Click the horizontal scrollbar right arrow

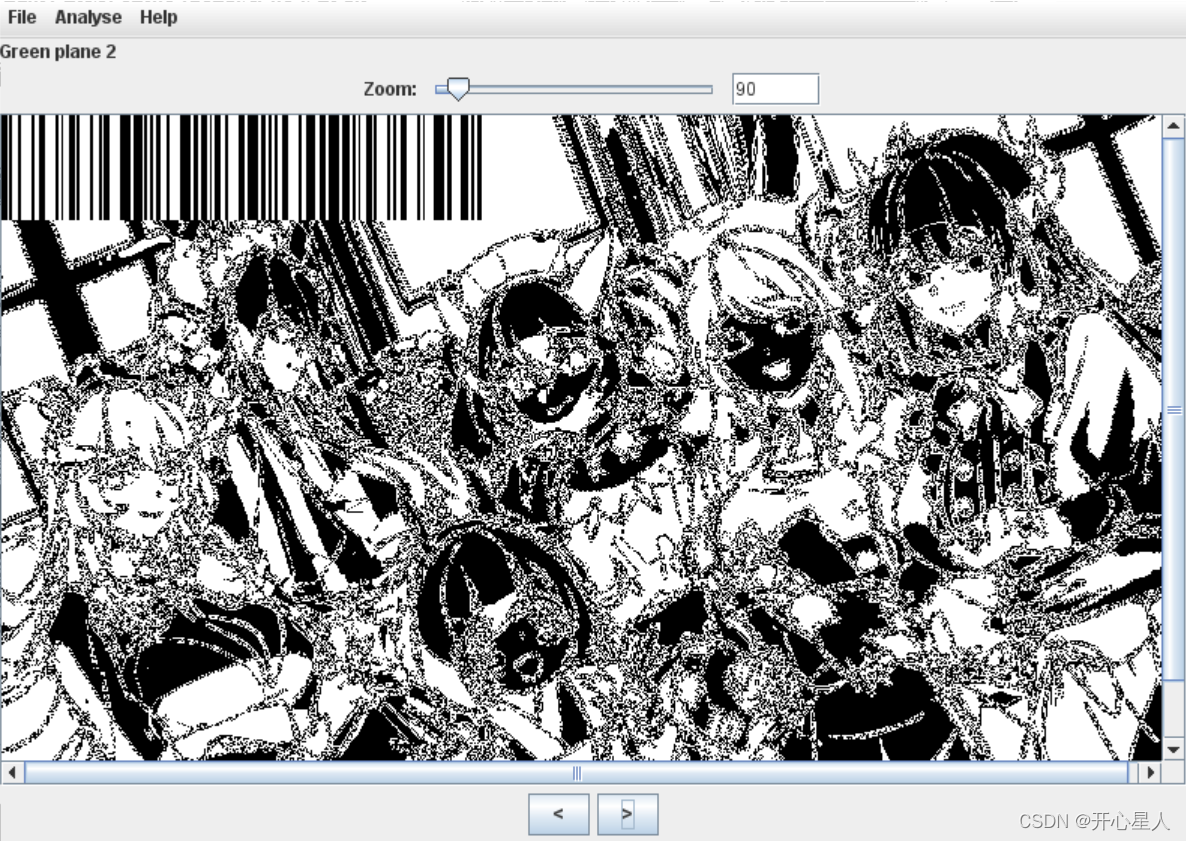pyautogui.click(x=1150, y=772)
